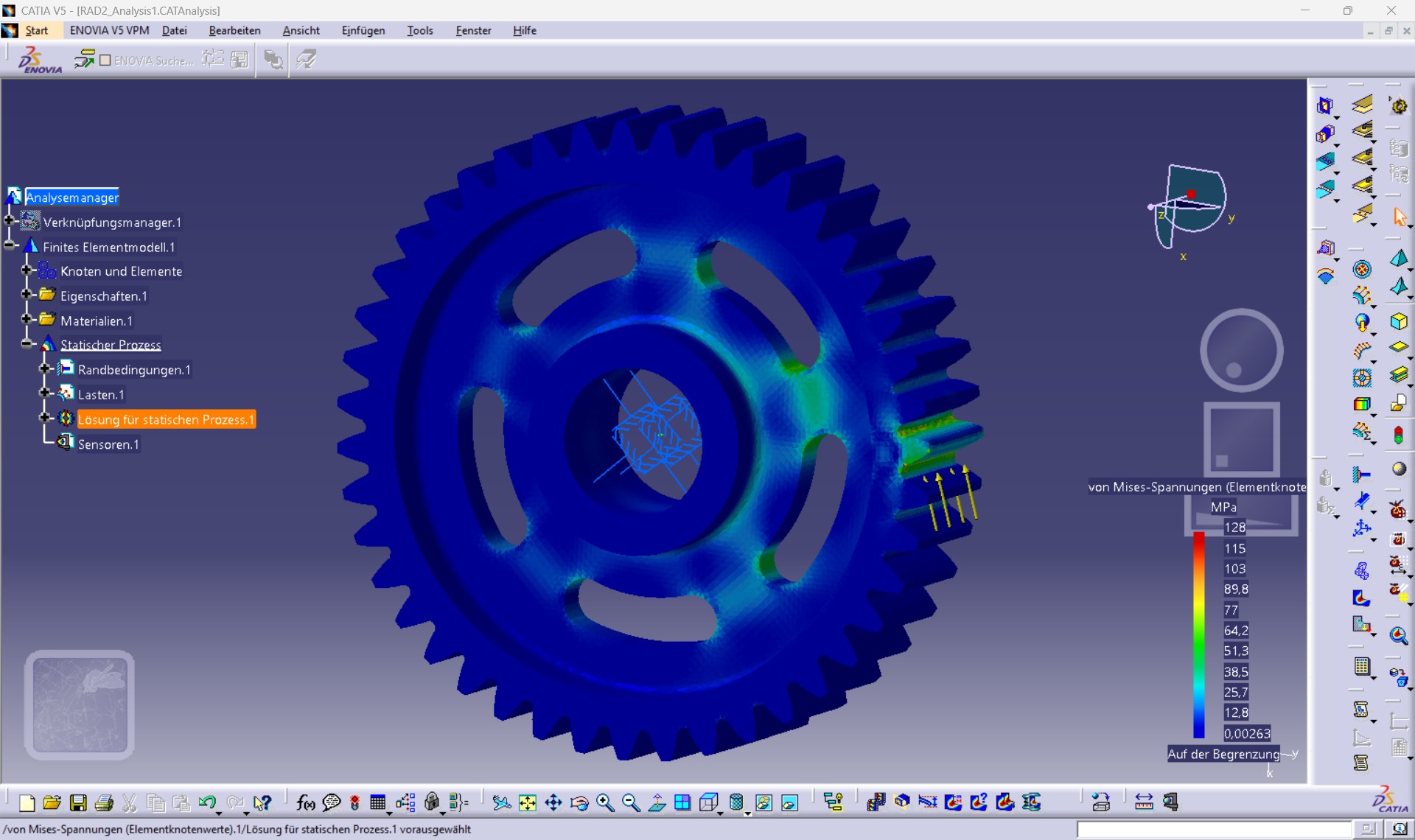The height and width of the screenshot is (840, 1415).
Task: Open the What's This help tool
Action: coord(262,802)
